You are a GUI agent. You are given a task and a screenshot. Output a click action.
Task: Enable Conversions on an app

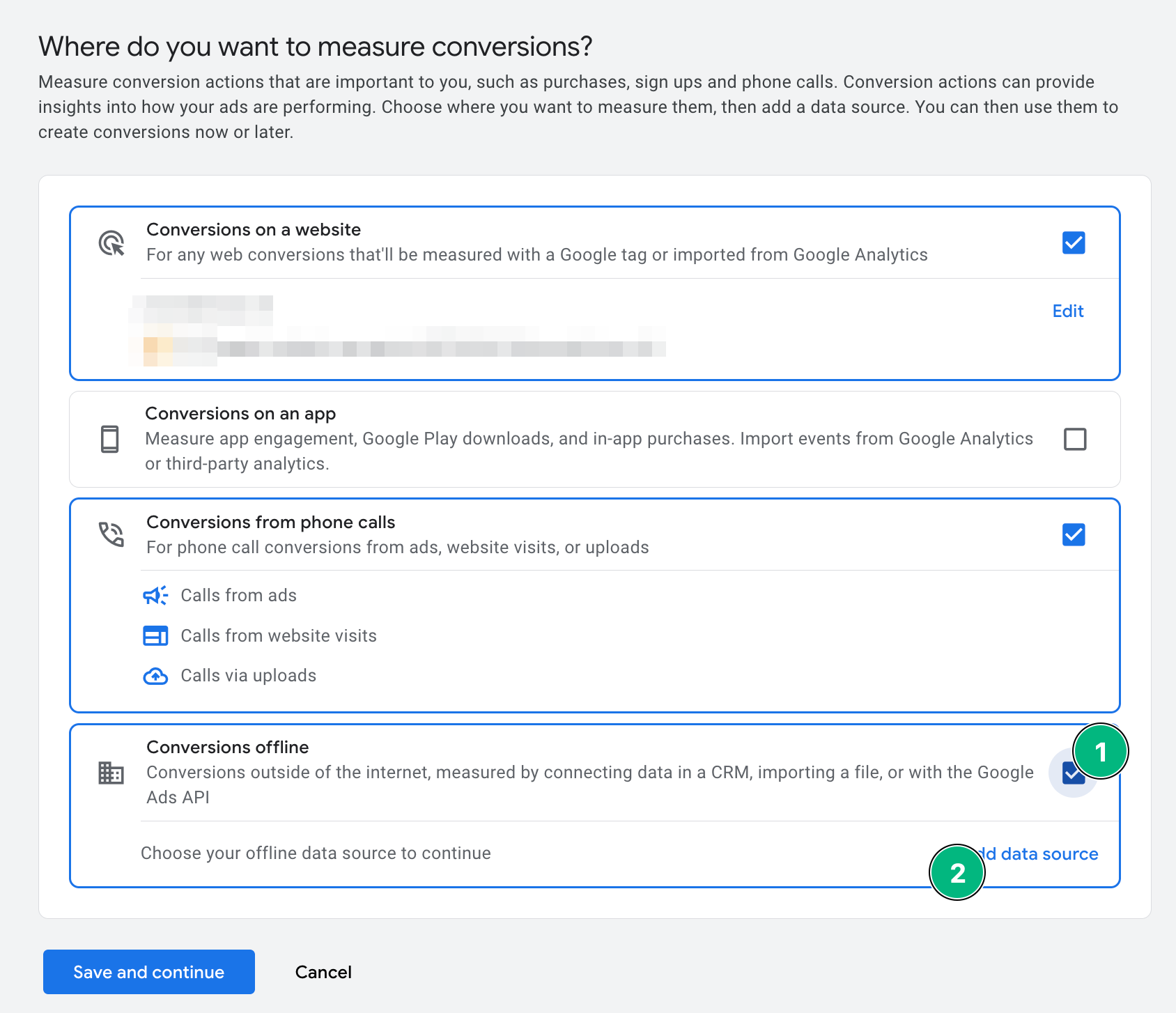coord(1074,439)
